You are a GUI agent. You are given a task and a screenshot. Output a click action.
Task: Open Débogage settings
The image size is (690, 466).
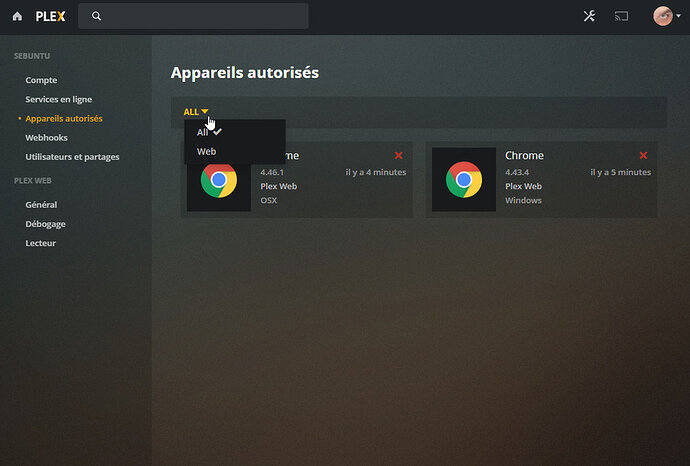pyautogui.click(x=45, y=224)
